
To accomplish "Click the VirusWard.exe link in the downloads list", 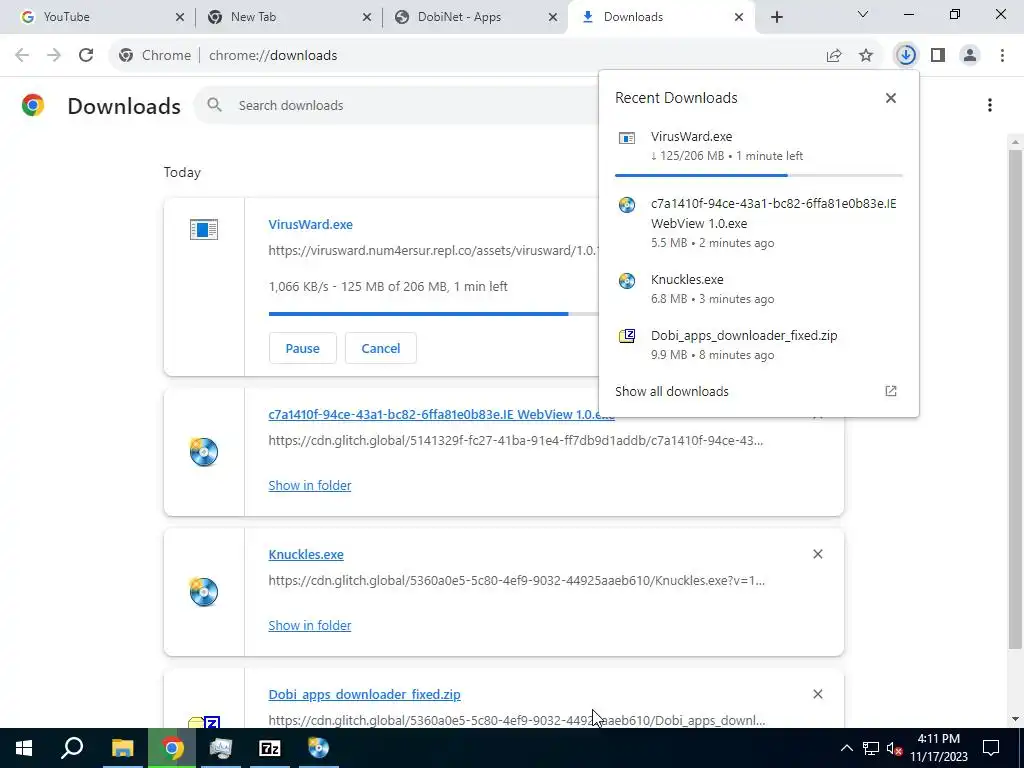I will (310, 224).
